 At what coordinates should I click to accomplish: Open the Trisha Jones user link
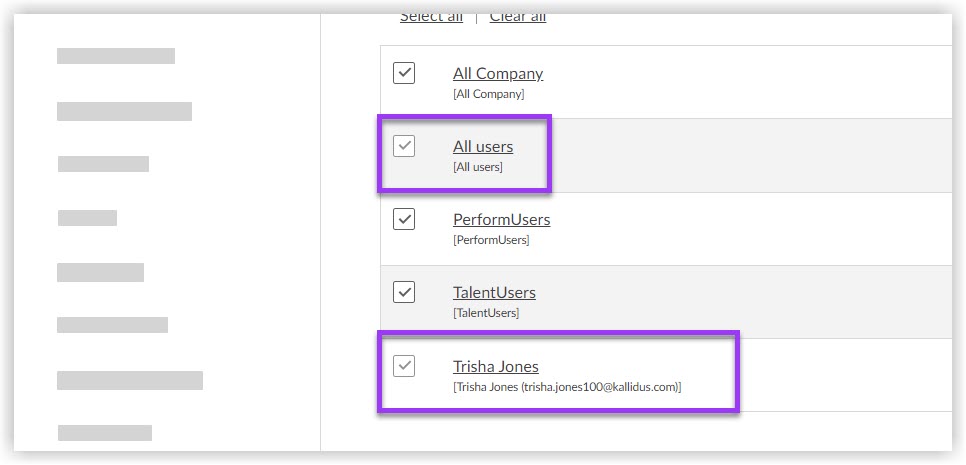coord(496,366)
